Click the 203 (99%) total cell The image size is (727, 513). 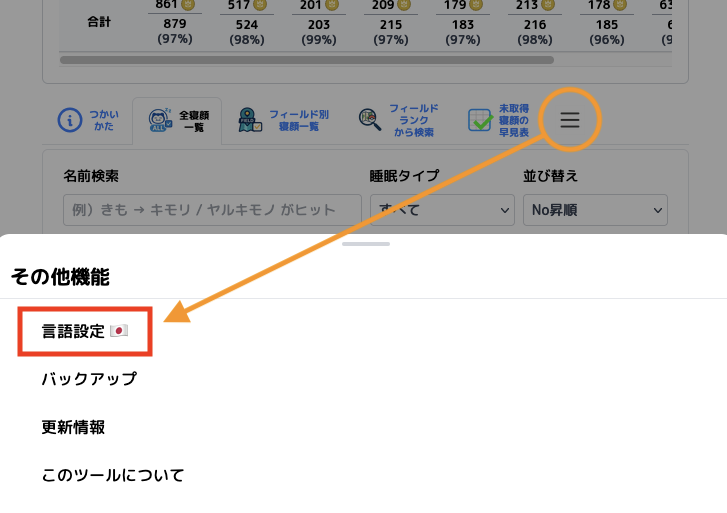point(319,32)
